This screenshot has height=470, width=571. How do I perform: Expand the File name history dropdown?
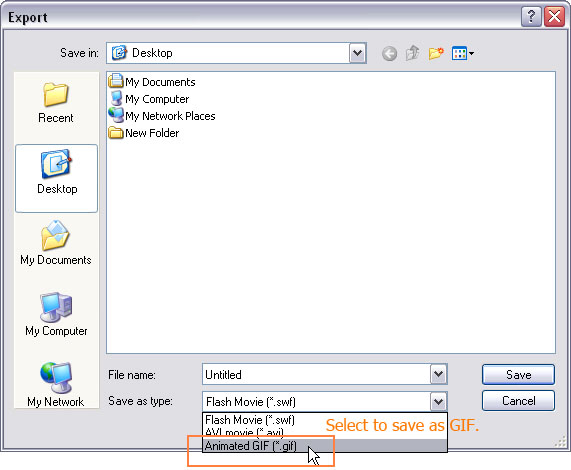point(438,374)
